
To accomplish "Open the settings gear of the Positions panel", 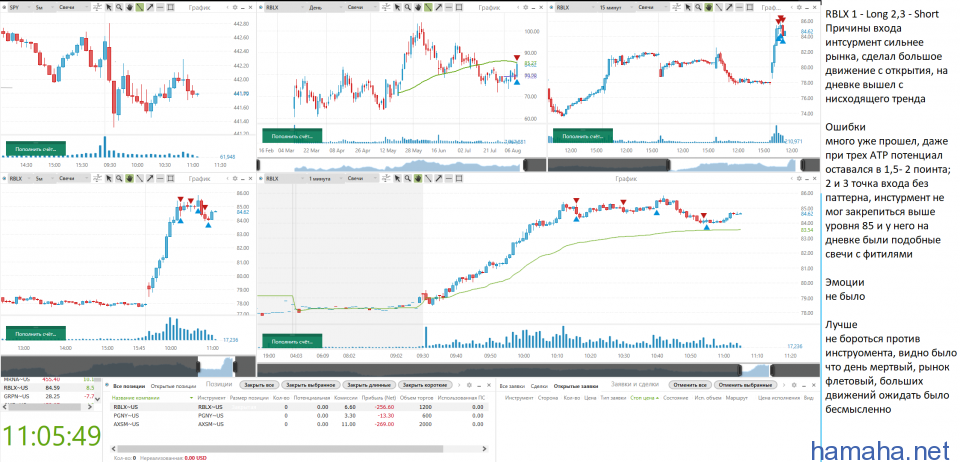I will pyautogui.click(x=469, y=385).
